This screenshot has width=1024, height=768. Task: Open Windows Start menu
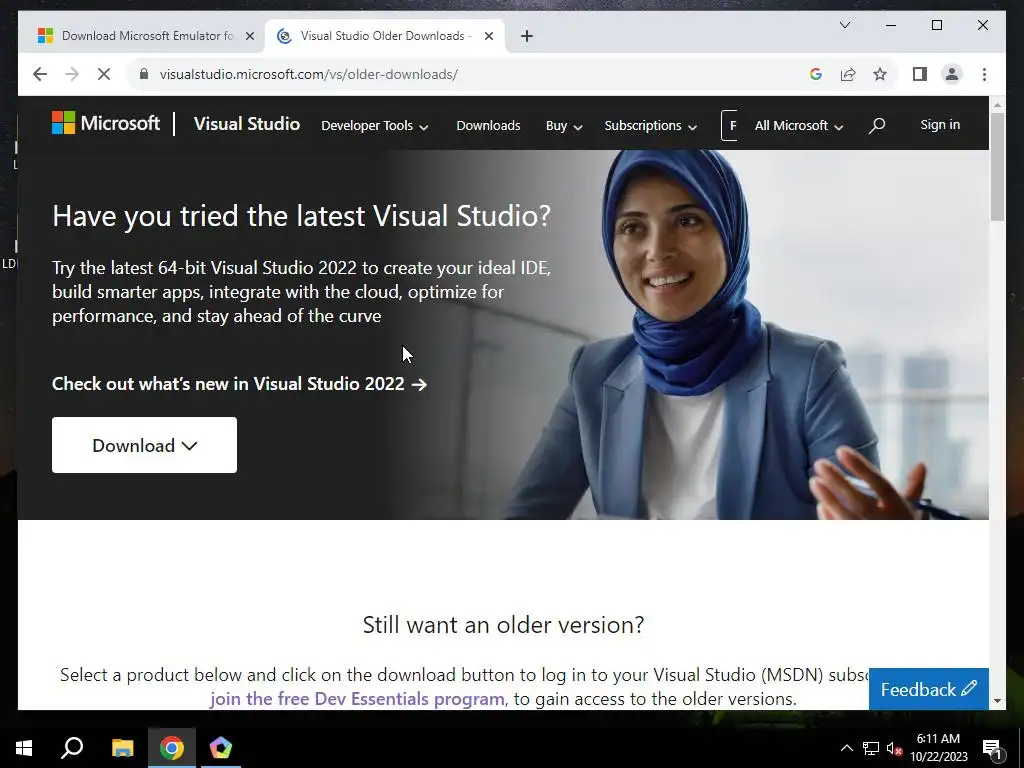click(x=24, y=748)
